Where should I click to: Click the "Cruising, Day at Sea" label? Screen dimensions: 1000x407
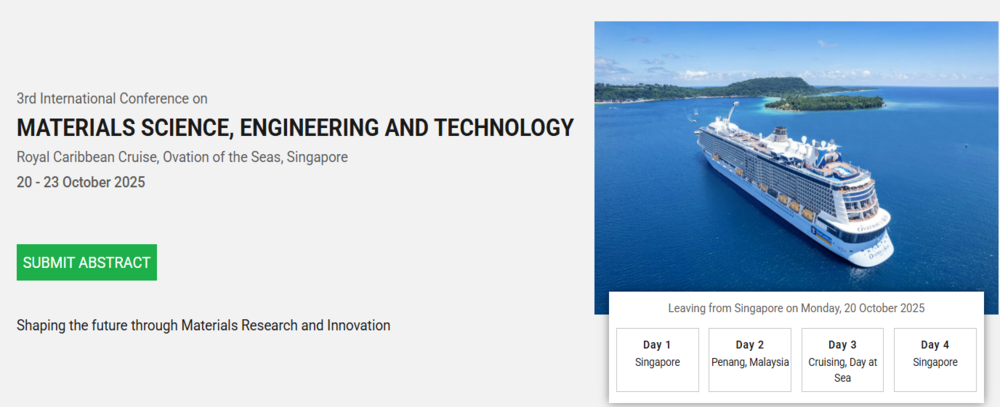coord(842,370)
